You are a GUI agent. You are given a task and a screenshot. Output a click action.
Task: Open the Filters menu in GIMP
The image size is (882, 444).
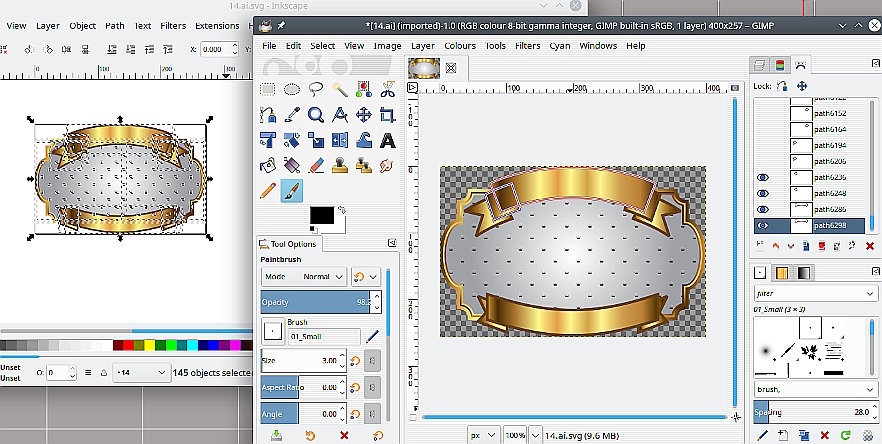pyautogui.click(x=527, y=46)
